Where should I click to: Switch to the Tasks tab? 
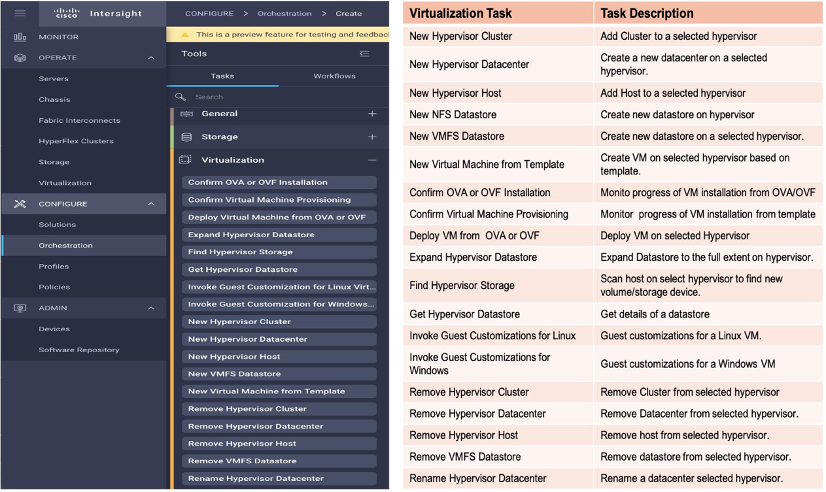coord(223,76)
